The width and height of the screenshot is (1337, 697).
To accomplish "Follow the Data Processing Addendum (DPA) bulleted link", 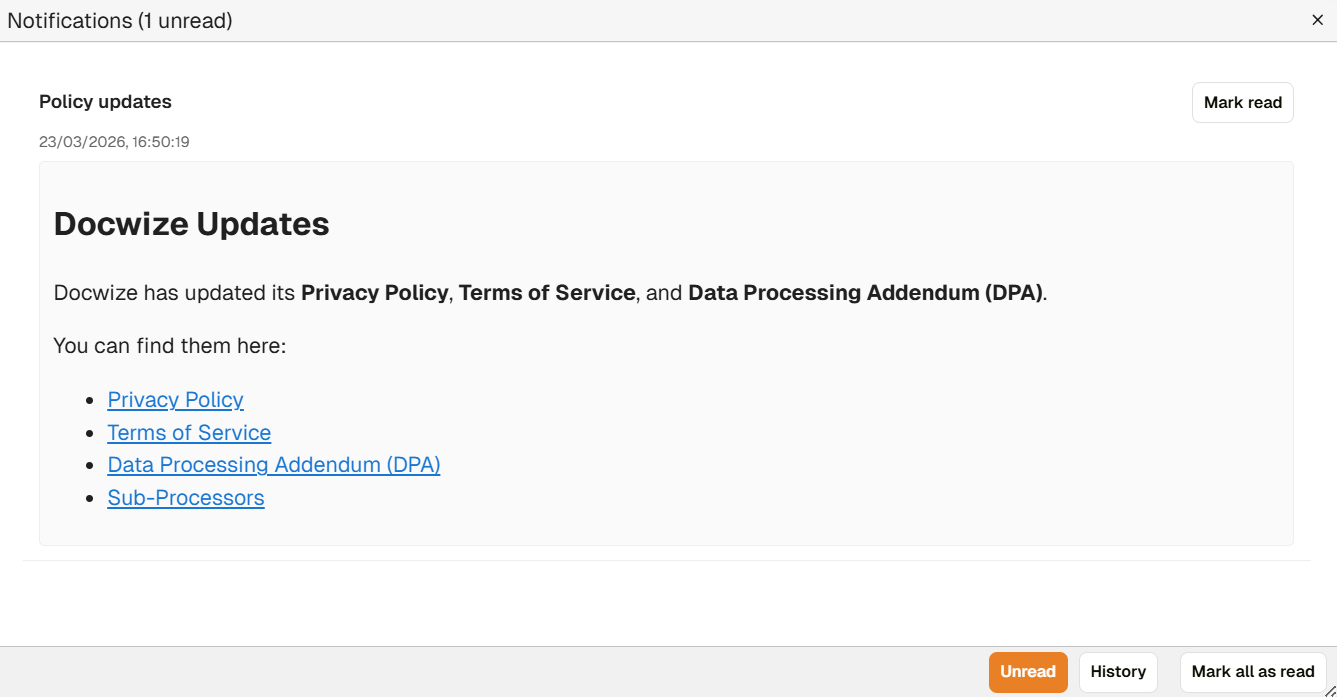I will coord(274,465).
